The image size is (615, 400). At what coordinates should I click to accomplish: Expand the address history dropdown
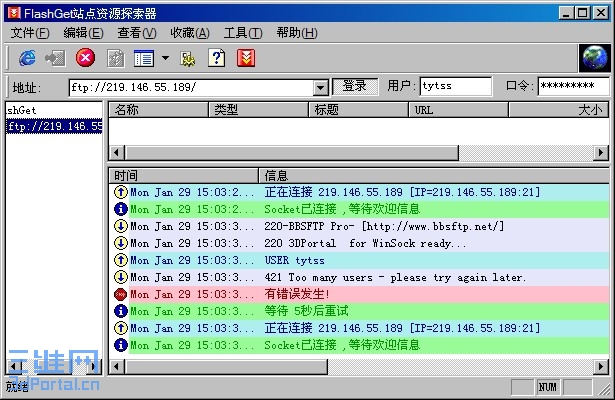[x=321, y=88]
